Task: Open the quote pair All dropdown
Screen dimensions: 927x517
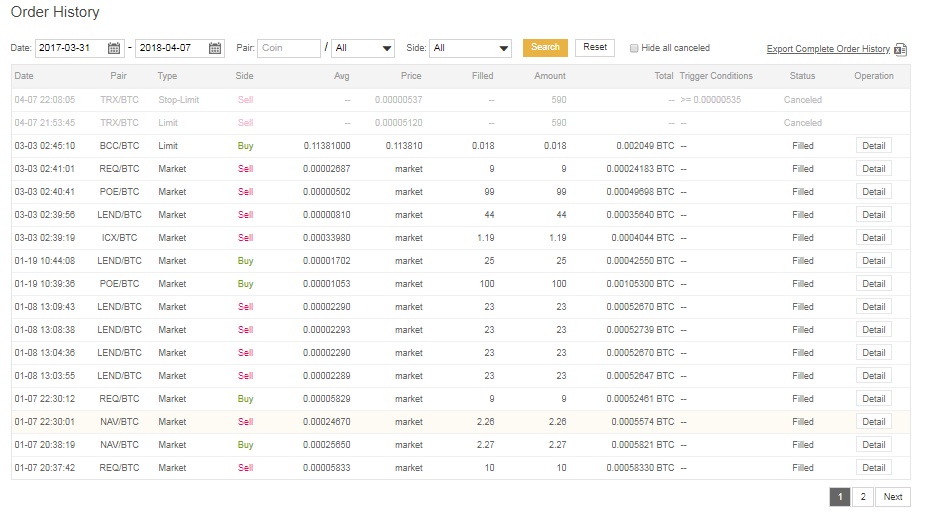Action: 363,48
